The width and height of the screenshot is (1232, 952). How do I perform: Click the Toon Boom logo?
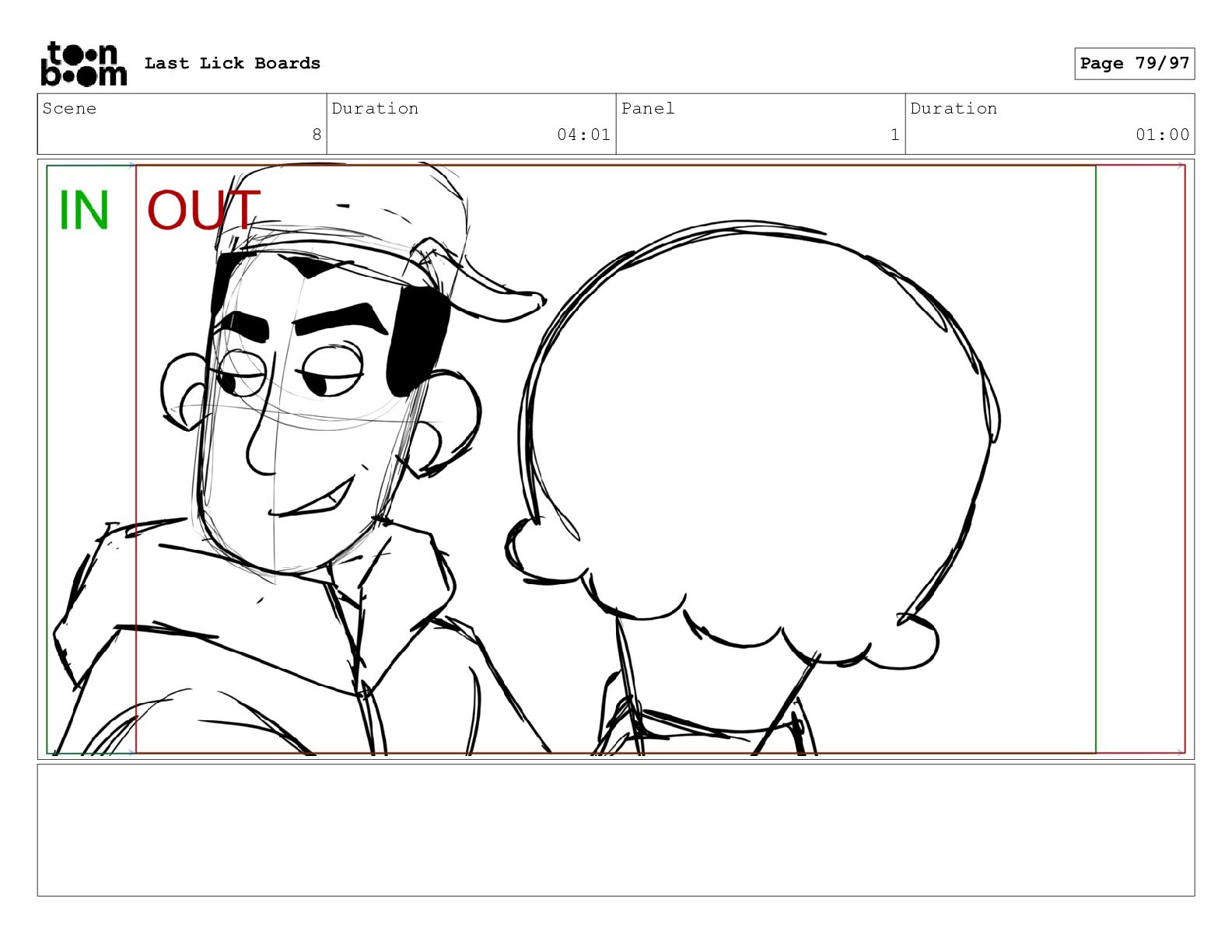coord(83,64)
